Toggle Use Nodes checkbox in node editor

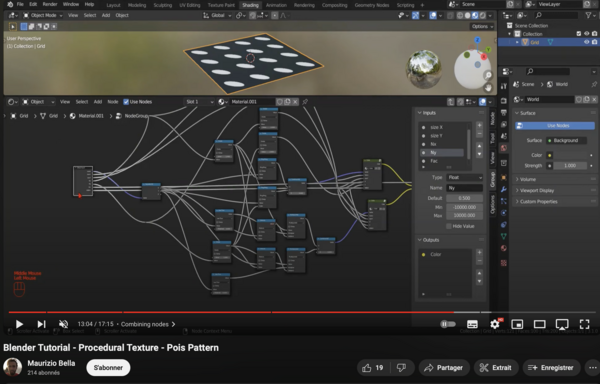coord(126,102)
